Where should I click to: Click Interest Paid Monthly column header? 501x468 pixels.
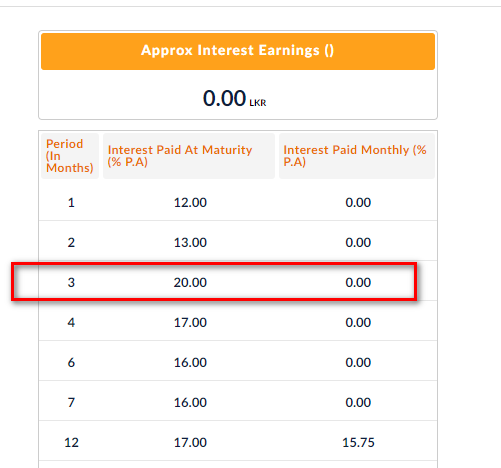357,156
